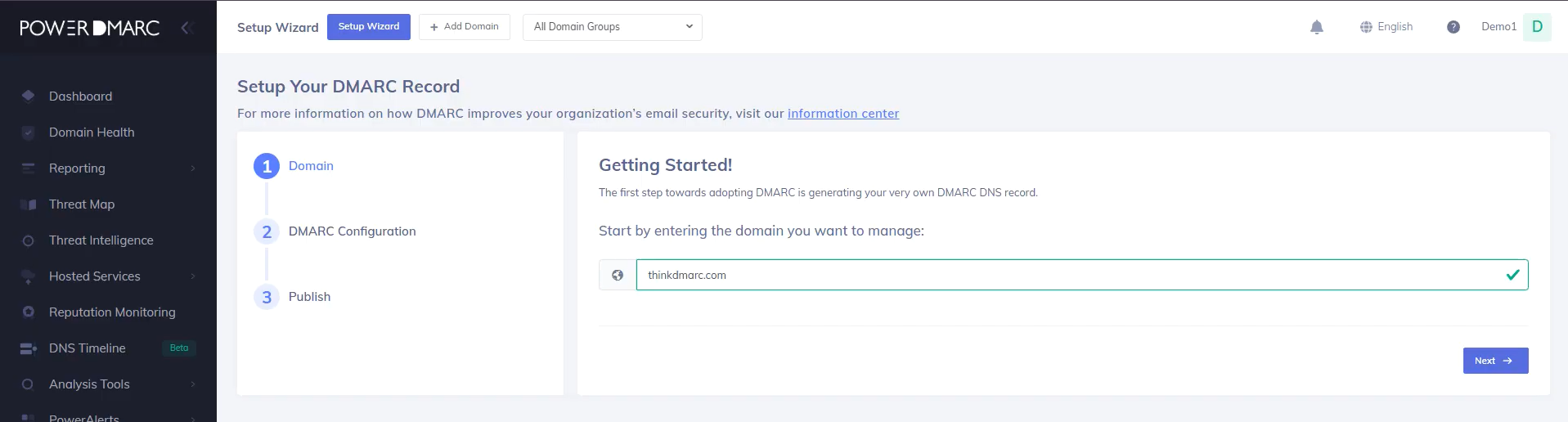Click the Dashboard sidebar icon
The width and height of the screenshot is (1568, 422).
[x=29, y=97]
